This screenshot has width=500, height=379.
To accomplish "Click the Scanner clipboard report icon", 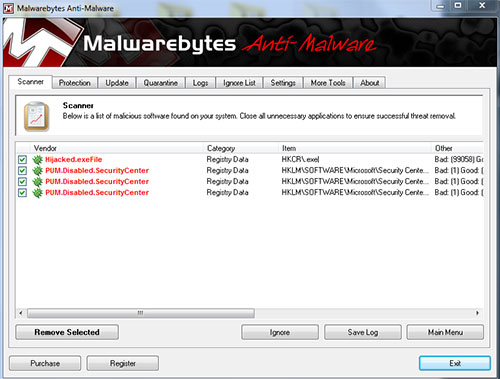I will pyautogui.click(x=37, y=117).
